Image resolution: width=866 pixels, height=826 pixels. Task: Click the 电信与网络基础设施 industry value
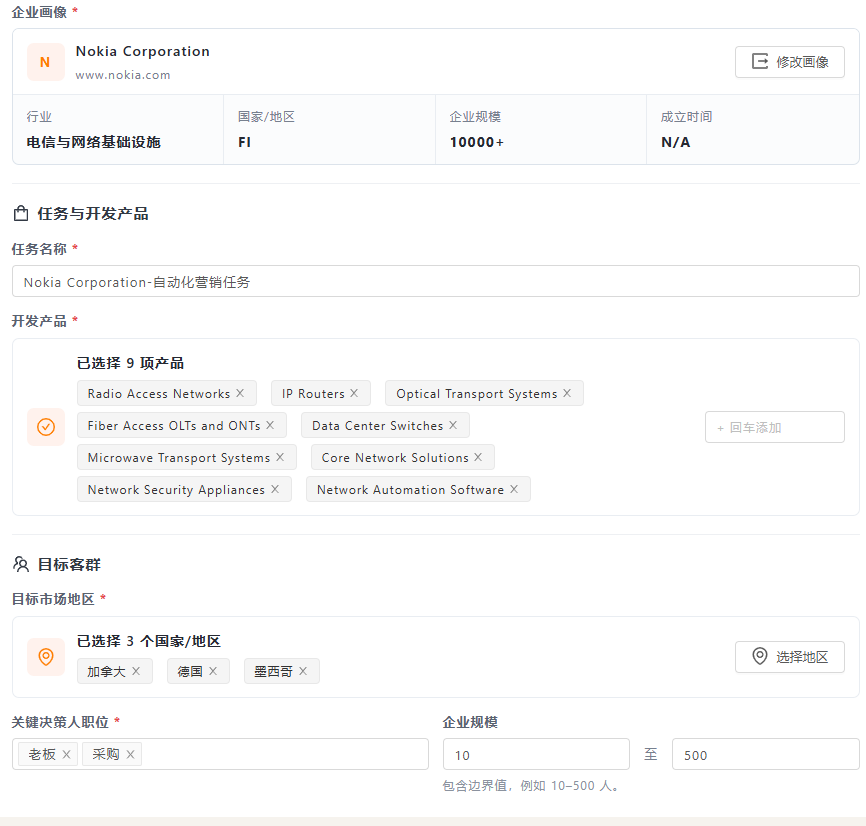click(x=93, y=142)
